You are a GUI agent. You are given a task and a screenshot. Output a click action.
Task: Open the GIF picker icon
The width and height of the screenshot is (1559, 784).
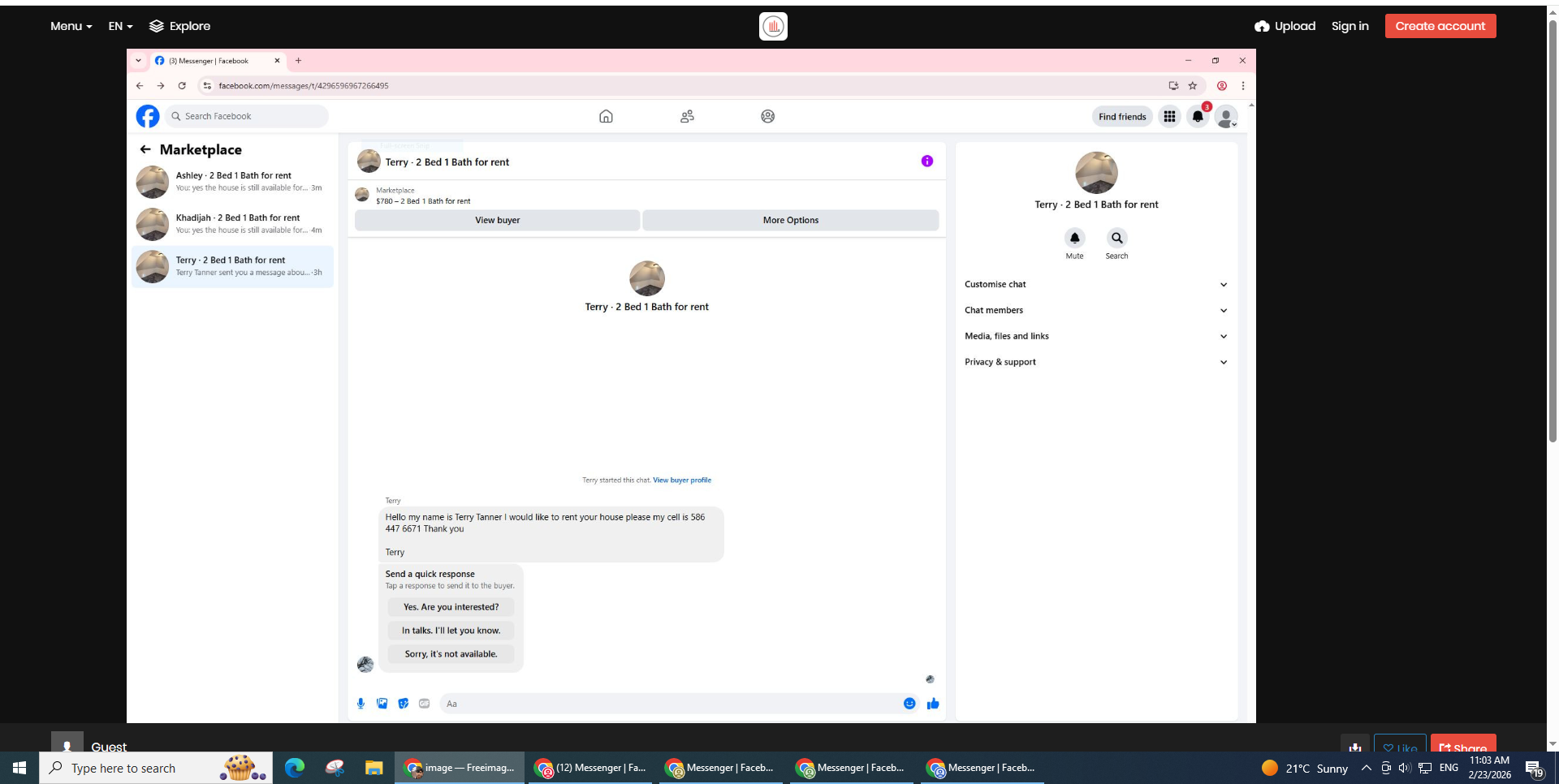point(424,704)
